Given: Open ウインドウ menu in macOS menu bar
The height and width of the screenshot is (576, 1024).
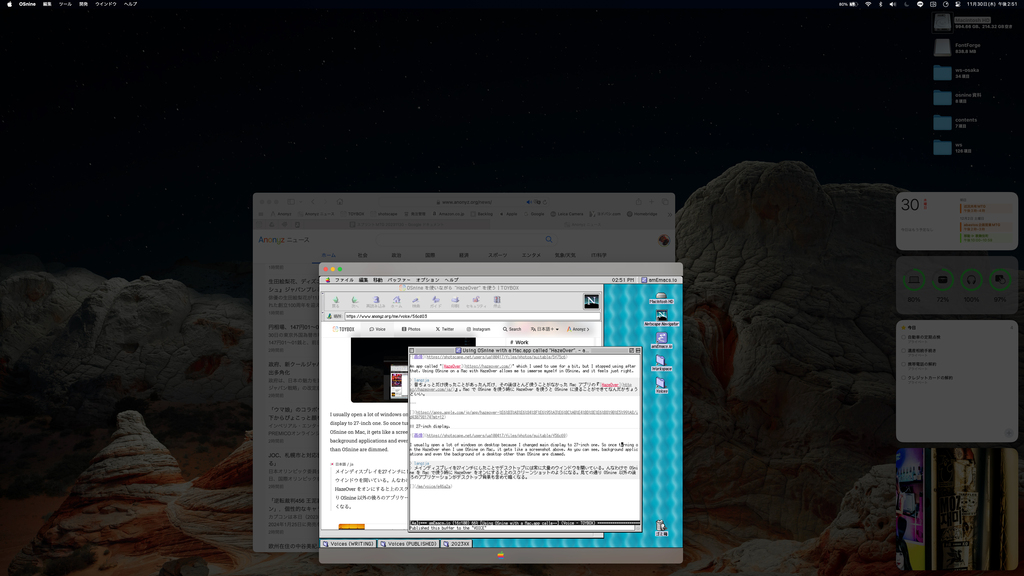Looking at the screenshot, I should [x=106, y=4].
